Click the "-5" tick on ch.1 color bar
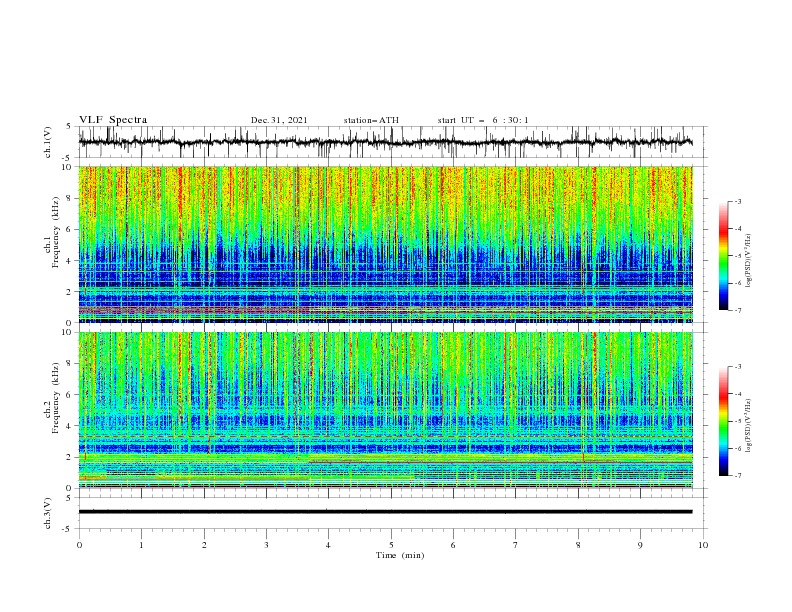The width and height of the screenshot is (792, 612). coord(737,256)
